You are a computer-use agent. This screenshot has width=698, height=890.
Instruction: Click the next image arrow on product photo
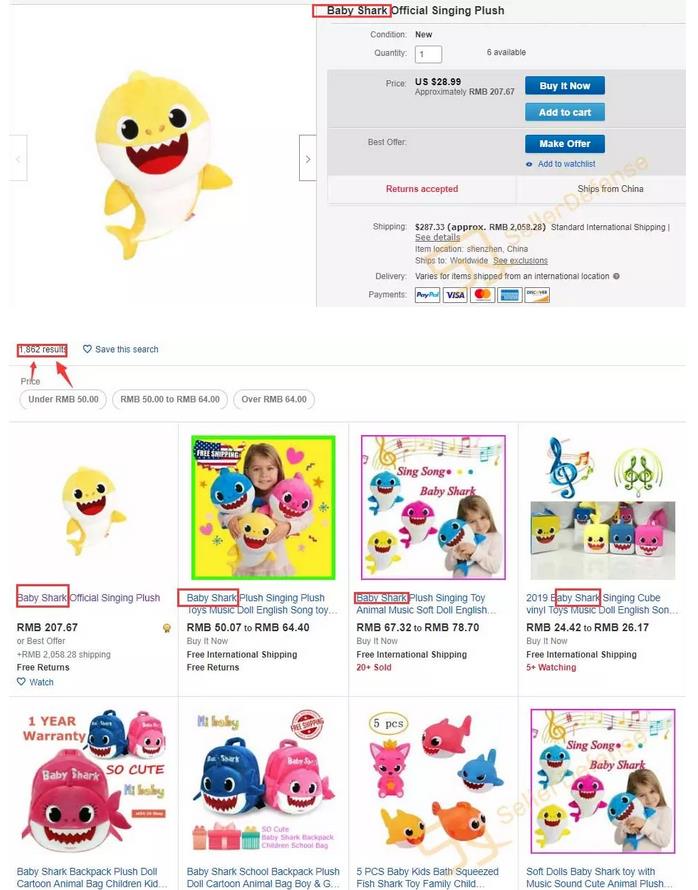[x=308, y=158]
